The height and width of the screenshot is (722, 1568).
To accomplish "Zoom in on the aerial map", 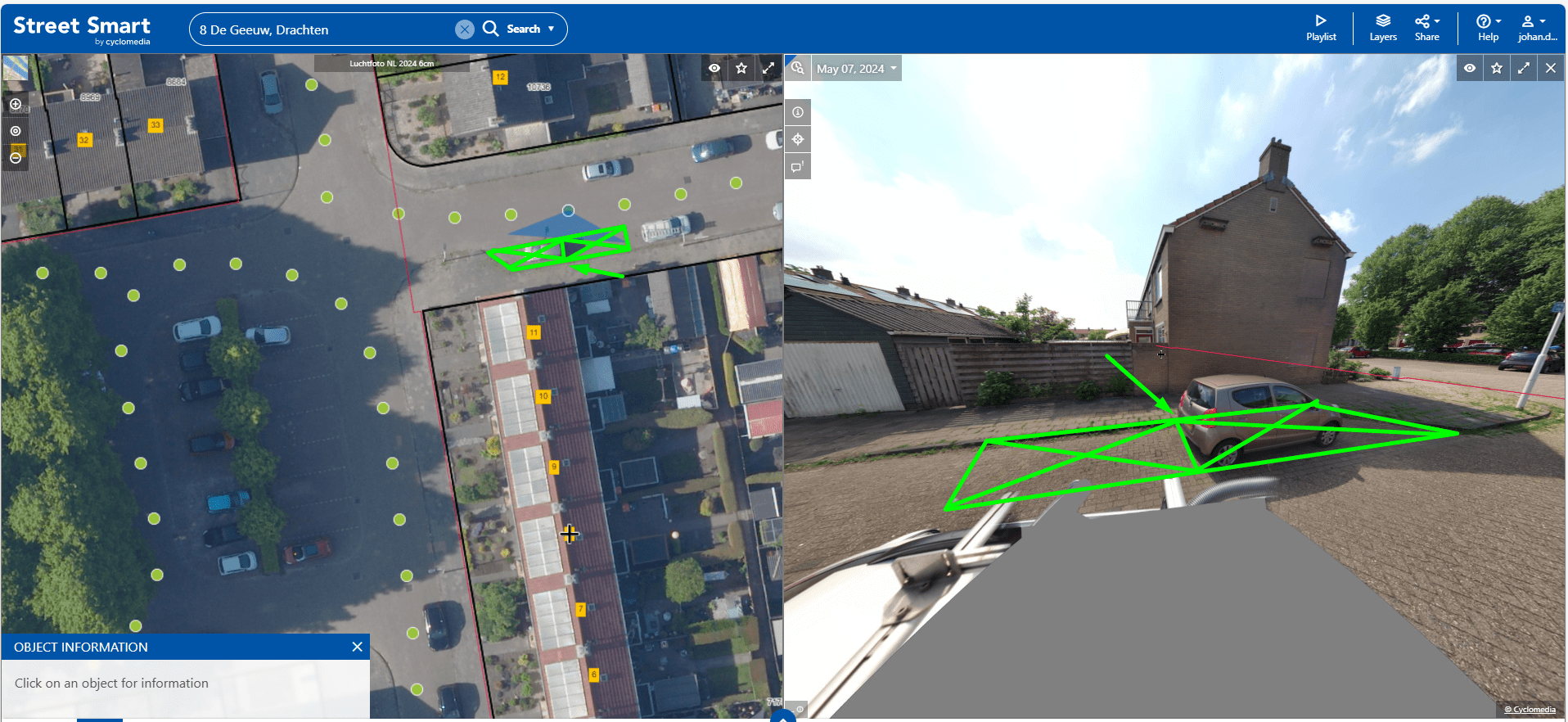I will [16, 104].
